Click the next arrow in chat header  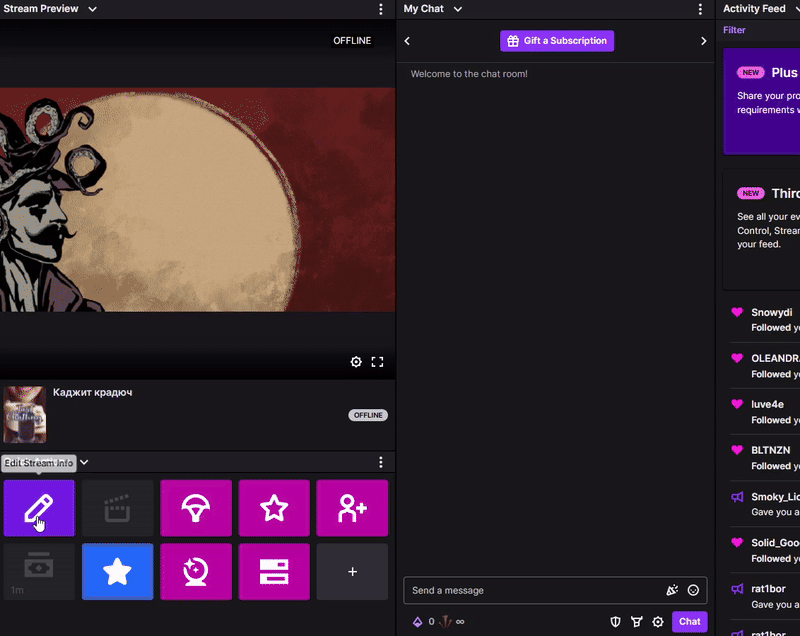pyautogui.click(x=704, y=41)
